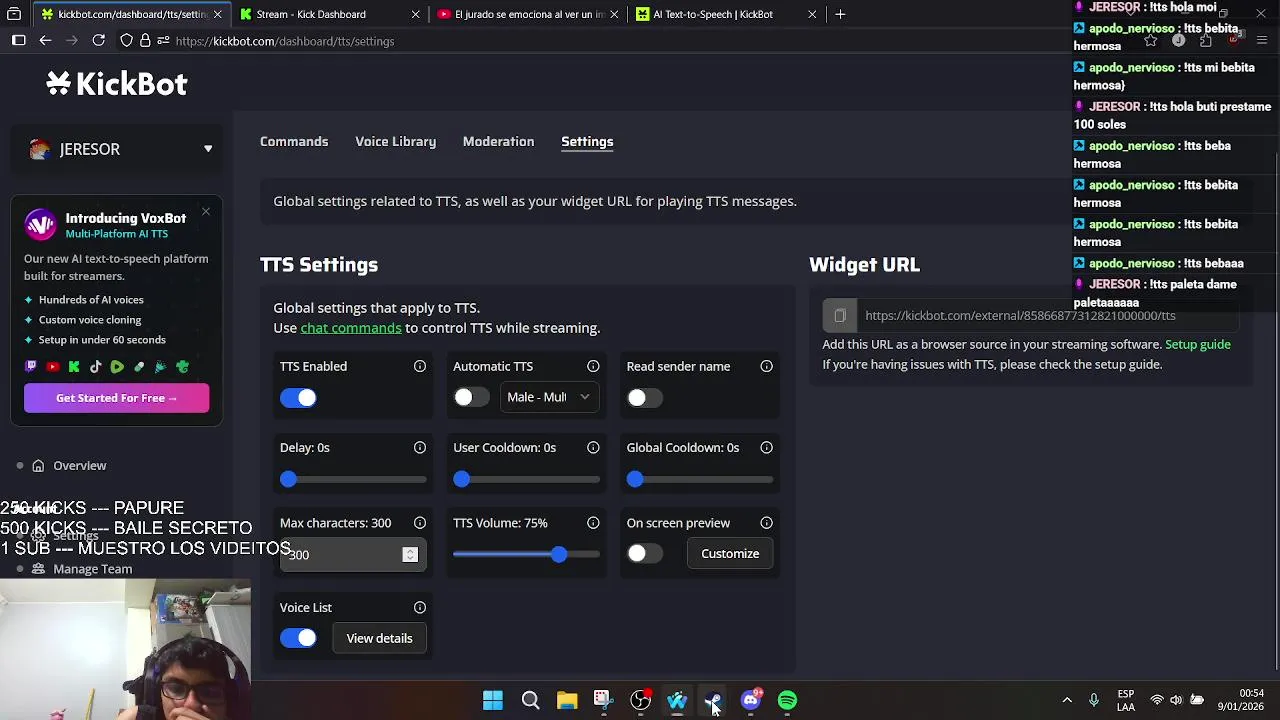
Task: Open info tooltip for Automatic TTS
Action: click(593, 367)
